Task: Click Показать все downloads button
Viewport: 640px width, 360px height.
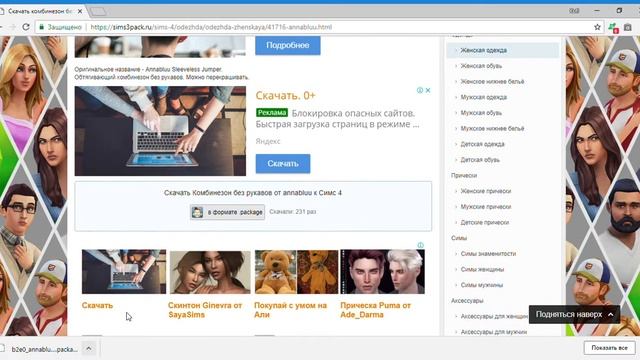Action: pyautogui.click(x=609, y=348)
